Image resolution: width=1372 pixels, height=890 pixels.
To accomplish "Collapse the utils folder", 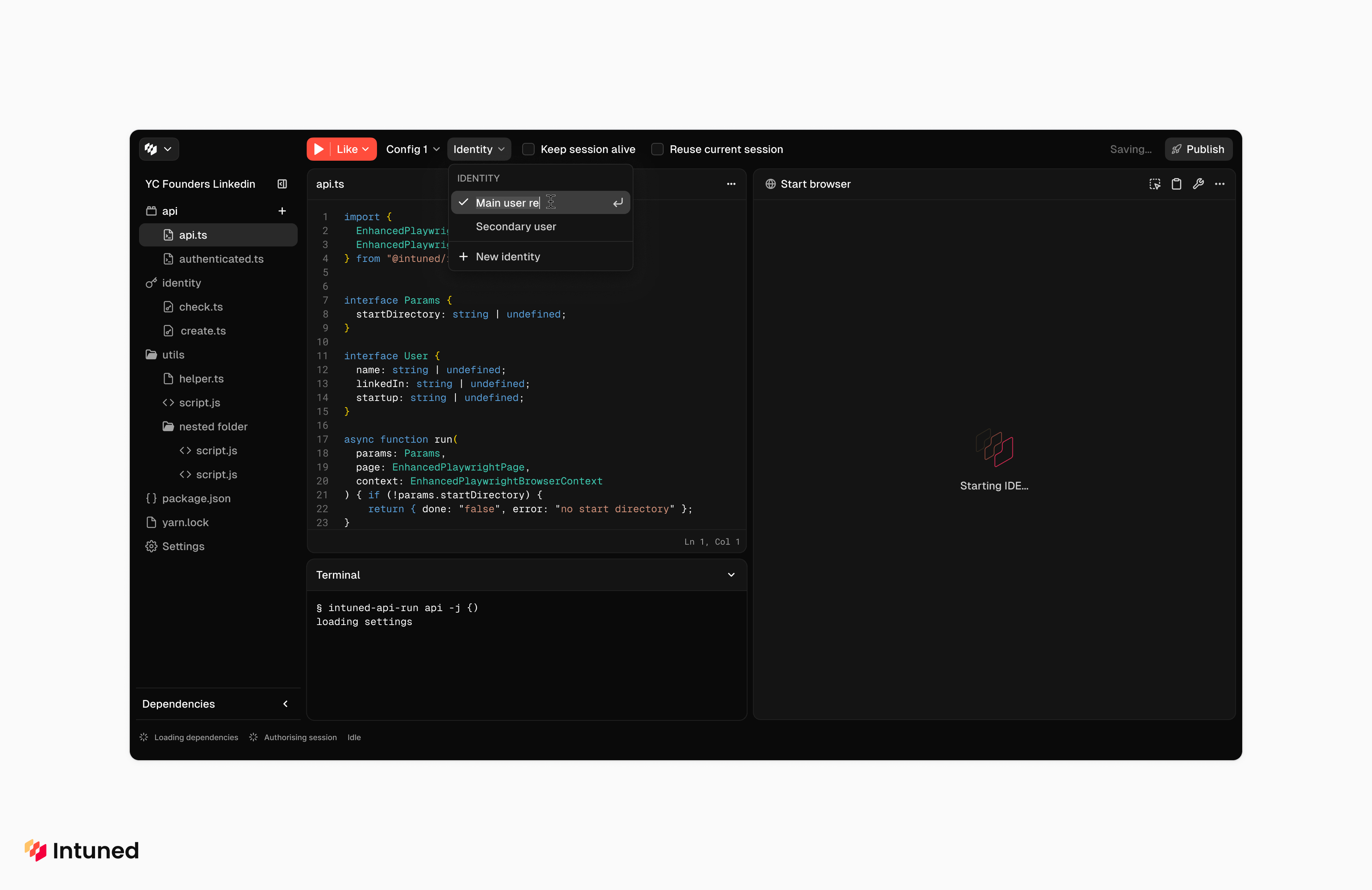I will pos(218,355).
